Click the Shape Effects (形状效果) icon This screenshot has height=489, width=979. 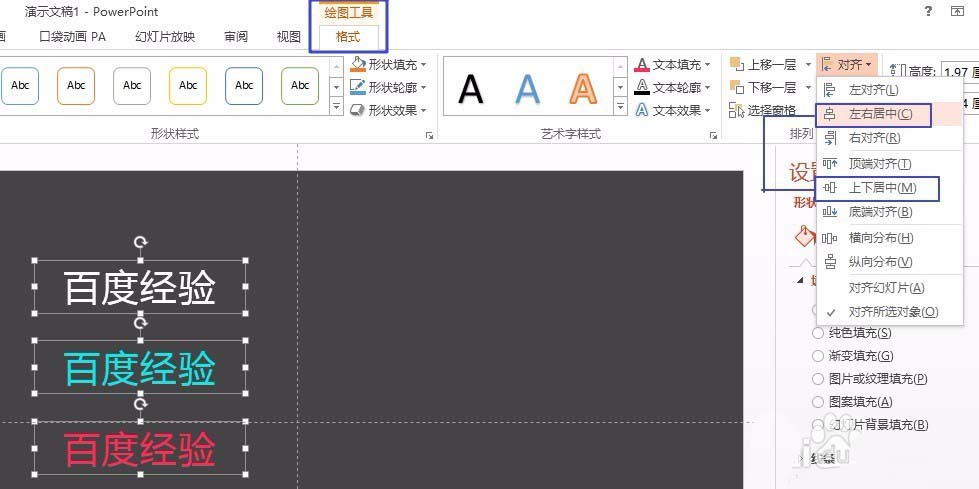coord(358,111)
